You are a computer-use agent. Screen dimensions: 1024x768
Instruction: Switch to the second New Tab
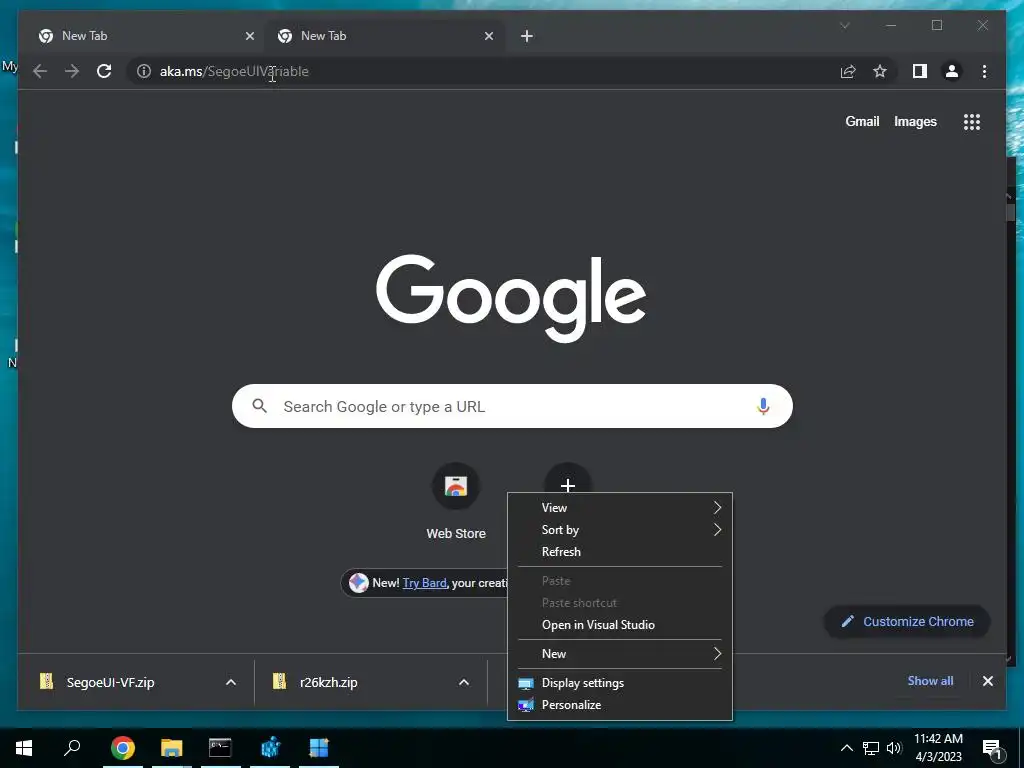click(385, 36)
